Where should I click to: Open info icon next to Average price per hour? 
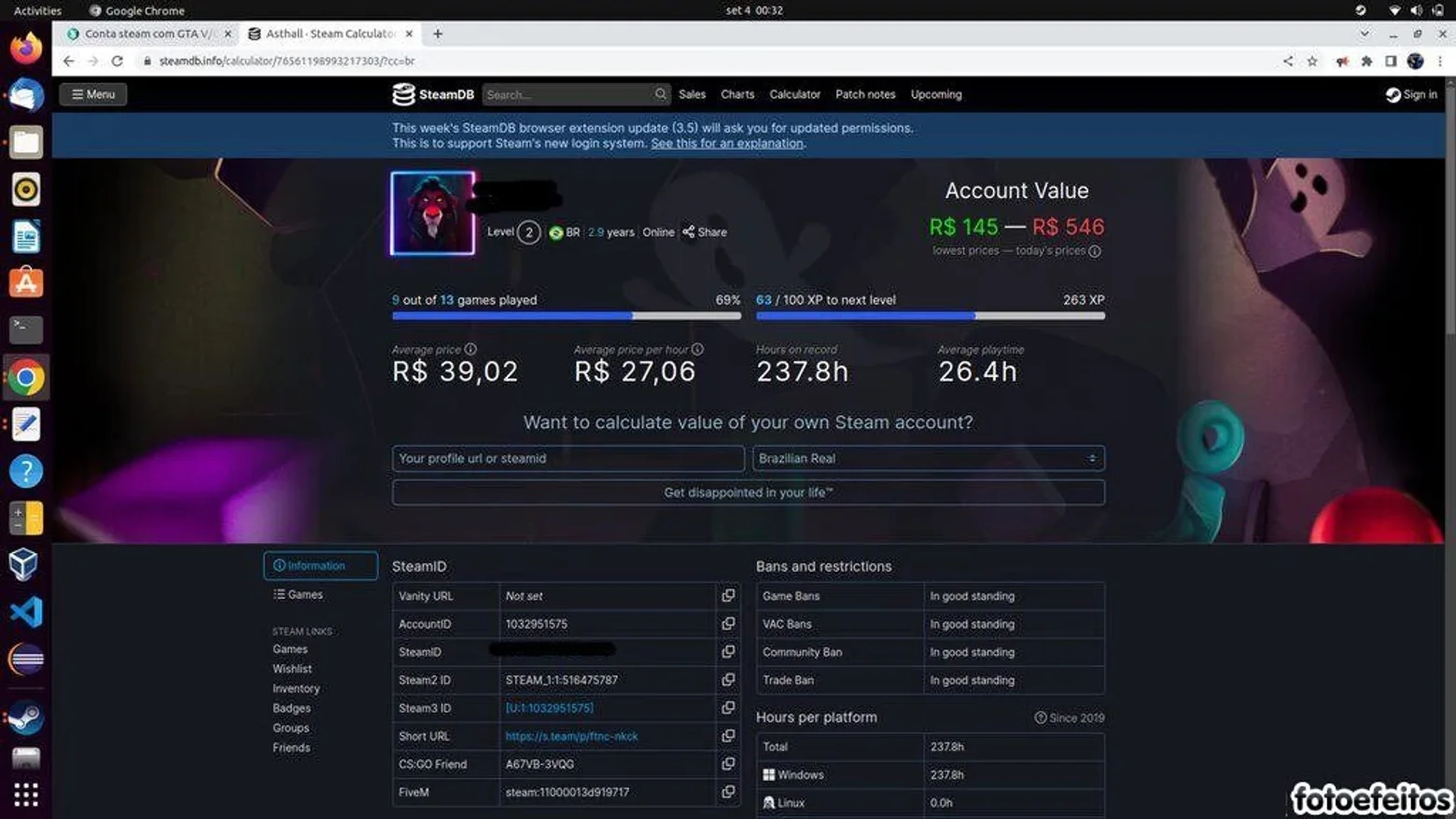697,349
